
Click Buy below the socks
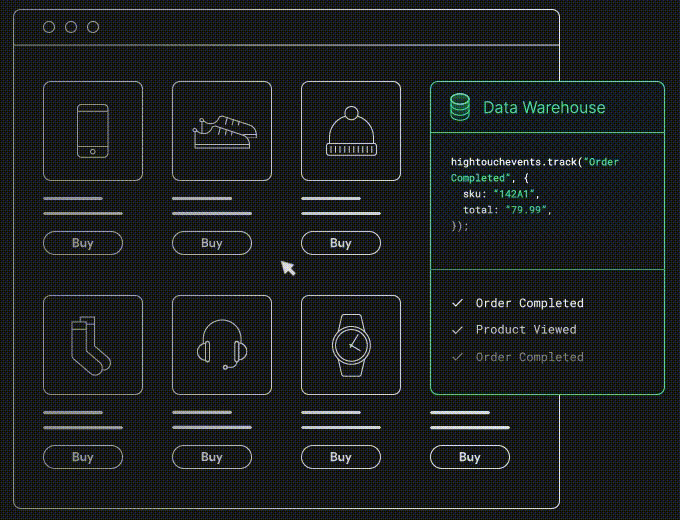(x=83, y=457)
